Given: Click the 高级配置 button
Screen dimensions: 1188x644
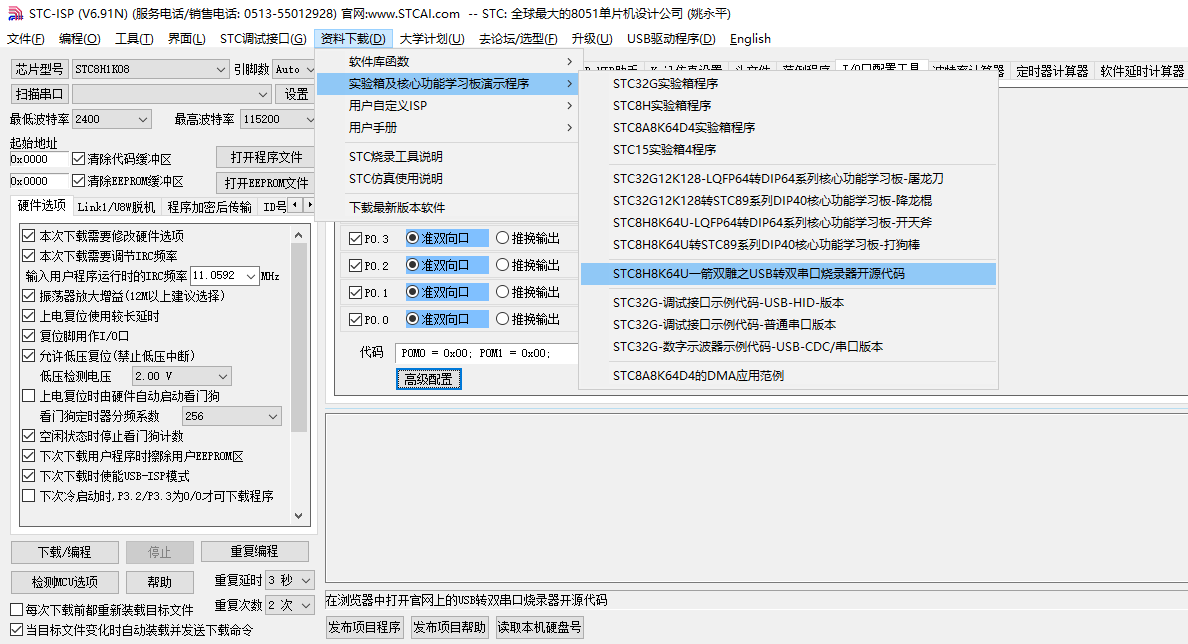Looking at the screenshot, I should point(428,380).
